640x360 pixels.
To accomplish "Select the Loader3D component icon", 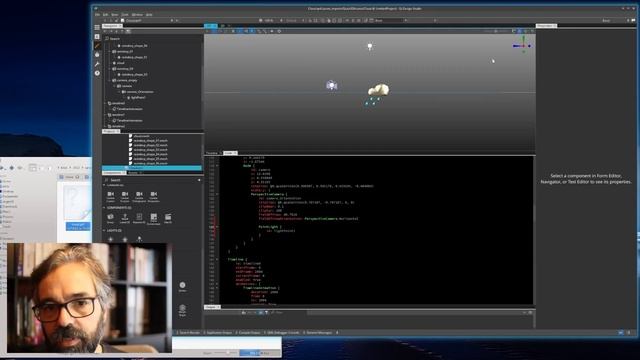I will 125,218.
